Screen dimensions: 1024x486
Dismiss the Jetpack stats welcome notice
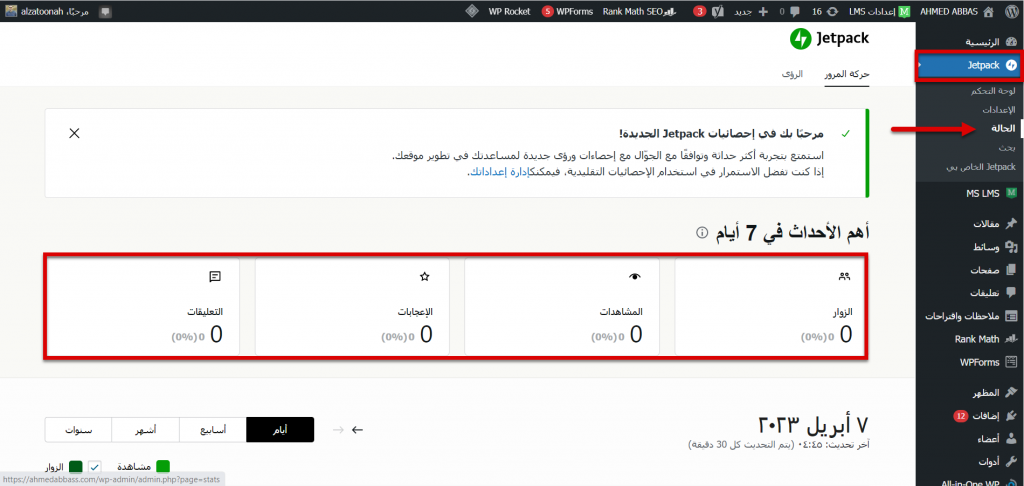tap(74, 133)
